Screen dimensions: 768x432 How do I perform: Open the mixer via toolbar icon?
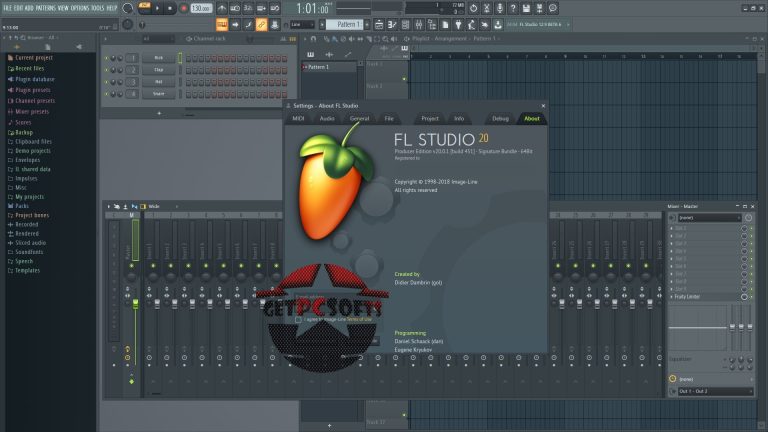click(x=419, y=24)
